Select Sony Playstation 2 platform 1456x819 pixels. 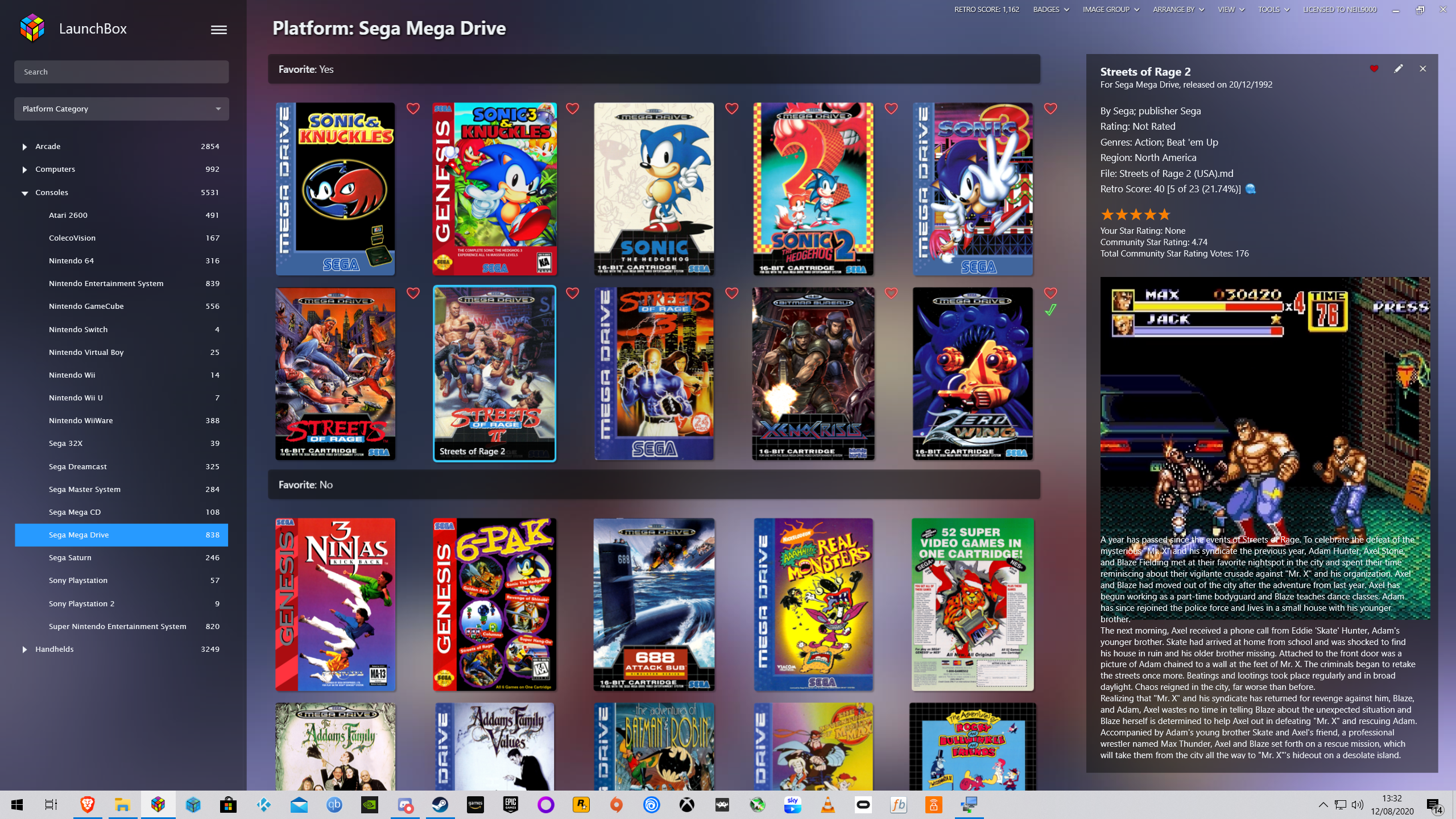(x=121, y=603)
